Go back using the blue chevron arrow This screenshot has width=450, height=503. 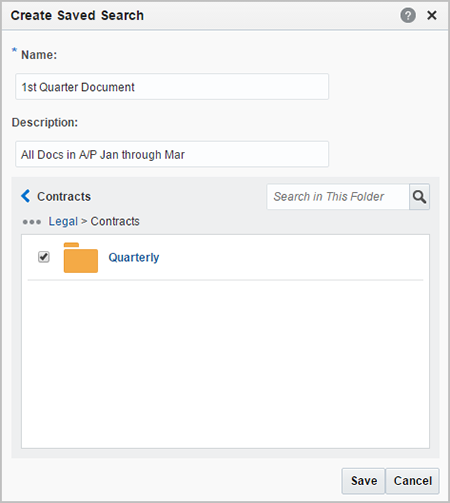(x=25, y=196)
